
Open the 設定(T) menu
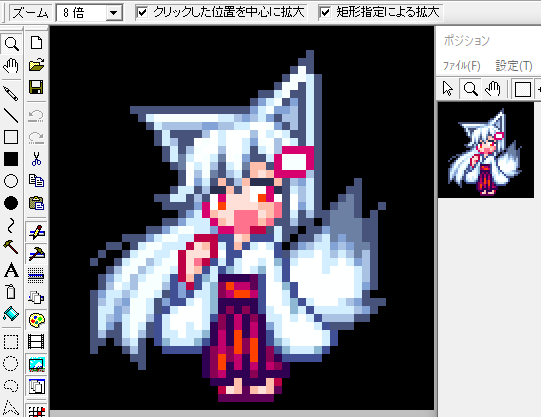click(x=514, y=66)
